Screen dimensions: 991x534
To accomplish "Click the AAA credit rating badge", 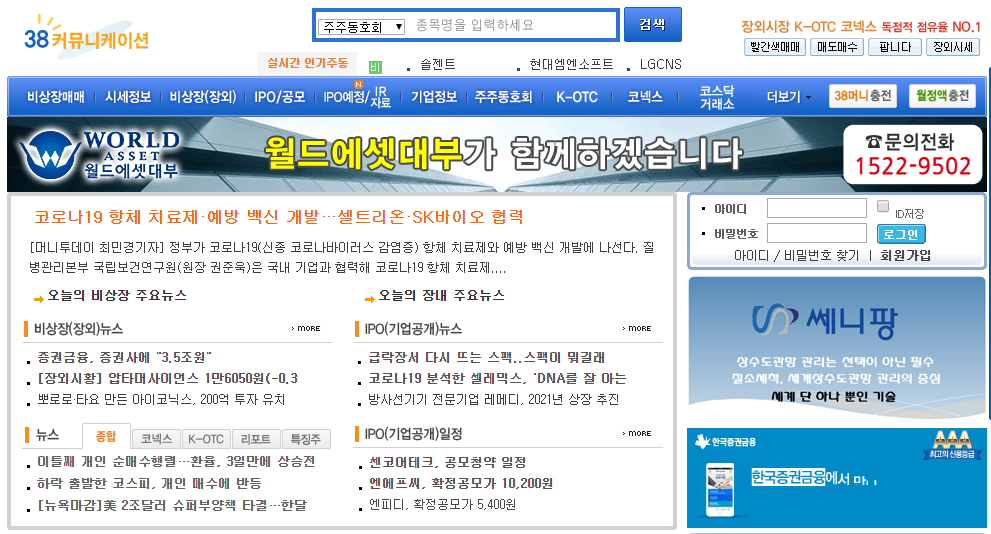I will 952,444.
